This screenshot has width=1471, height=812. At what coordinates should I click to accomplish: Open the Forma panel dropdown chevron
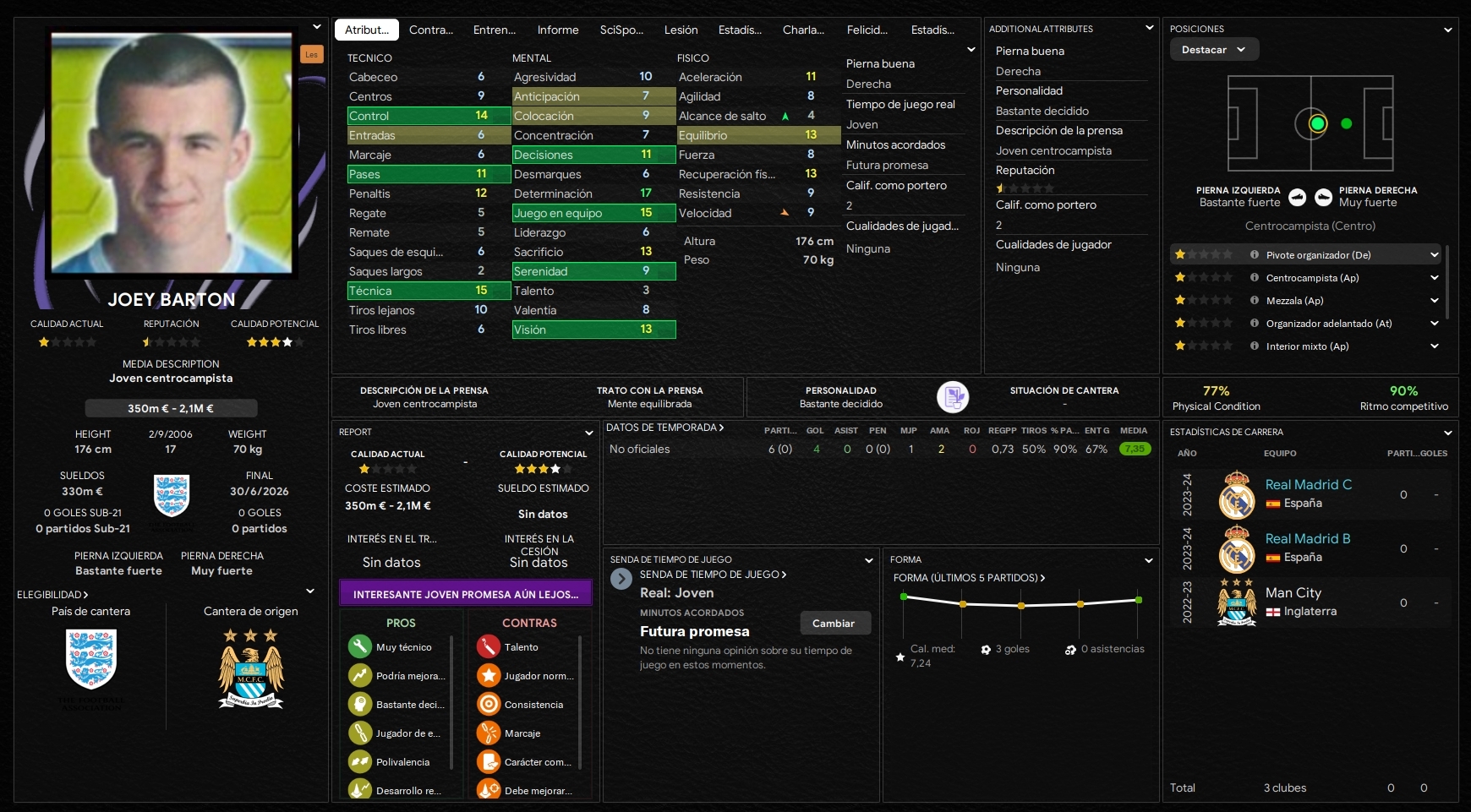[1149, 560]
